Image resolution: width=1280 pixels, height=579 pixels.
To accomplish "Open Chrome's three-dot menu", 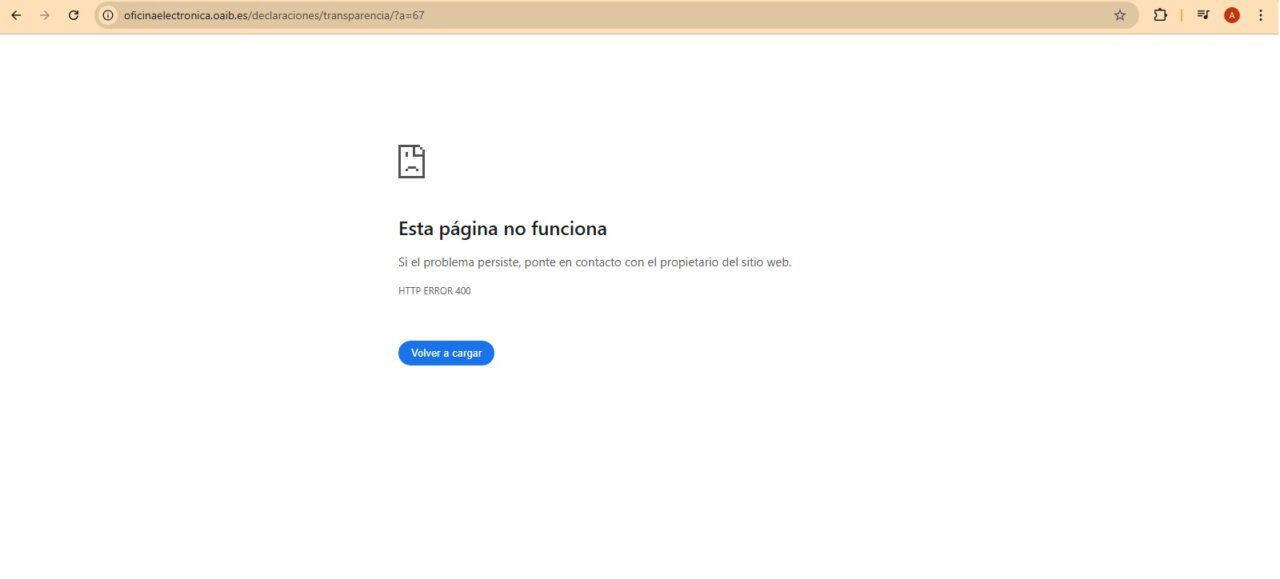I will [1260, 15].
